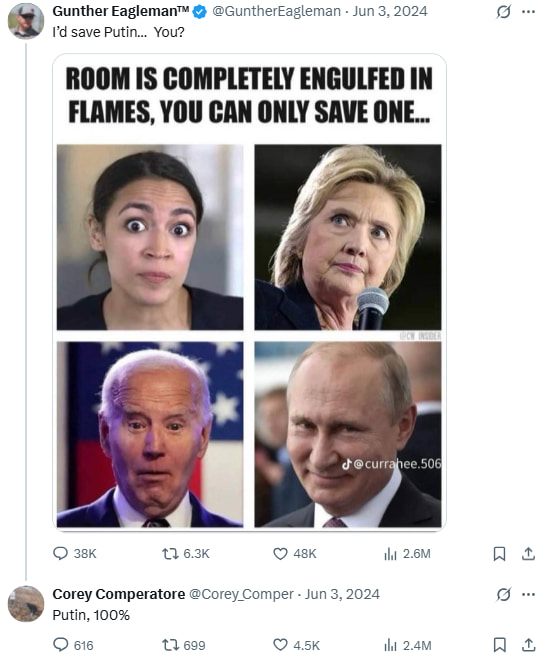The width and height of the screenshot is (547, 660).
Task: Reply to Corey Comperatore's comment
Action: click(x=73, y=645)
